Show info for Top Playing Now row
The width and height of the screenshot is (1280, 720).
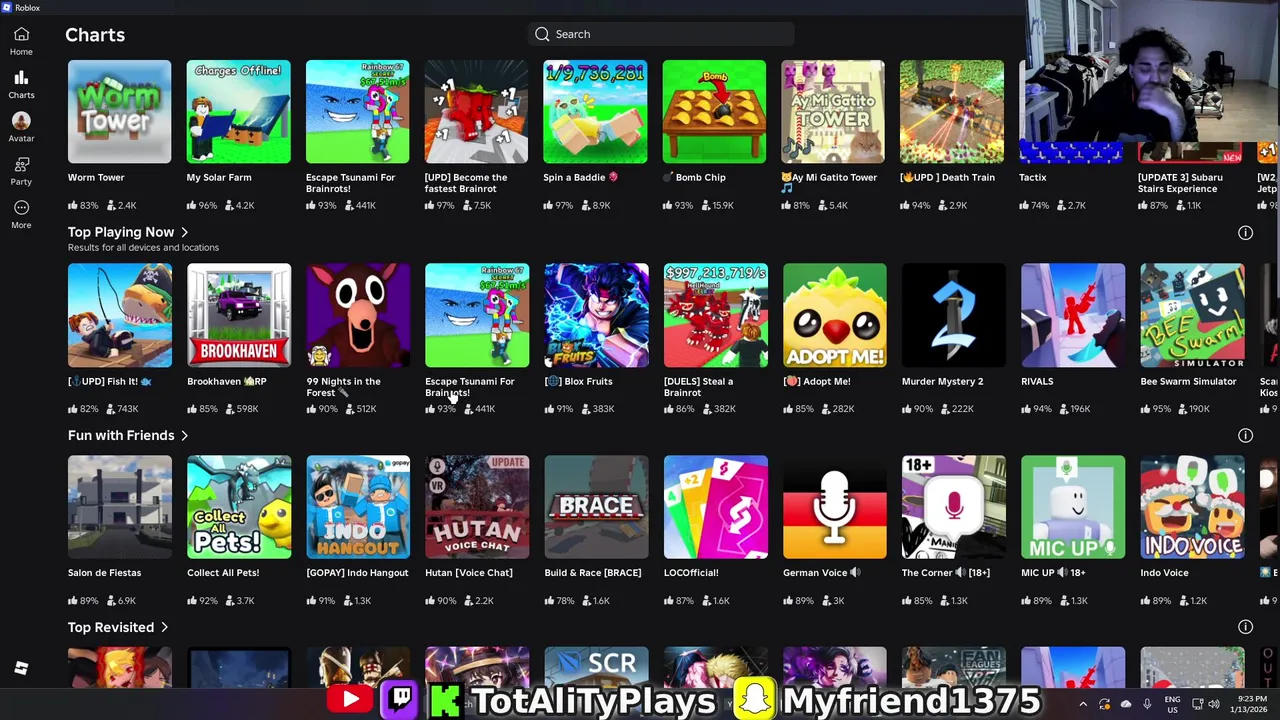point(1245,233)
